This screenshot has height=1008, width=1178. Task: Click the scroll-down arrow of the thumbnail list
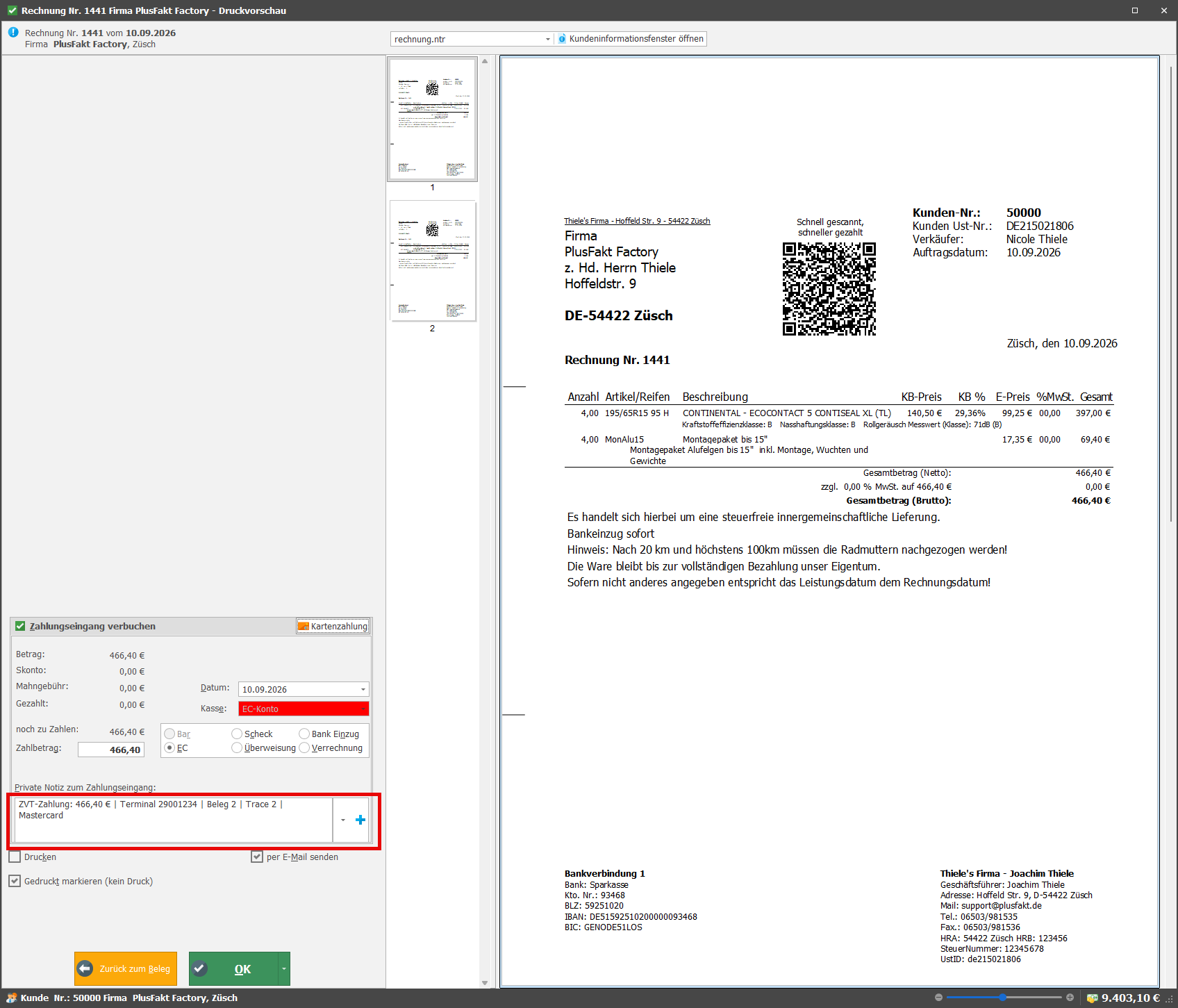[x=484, y=982]
